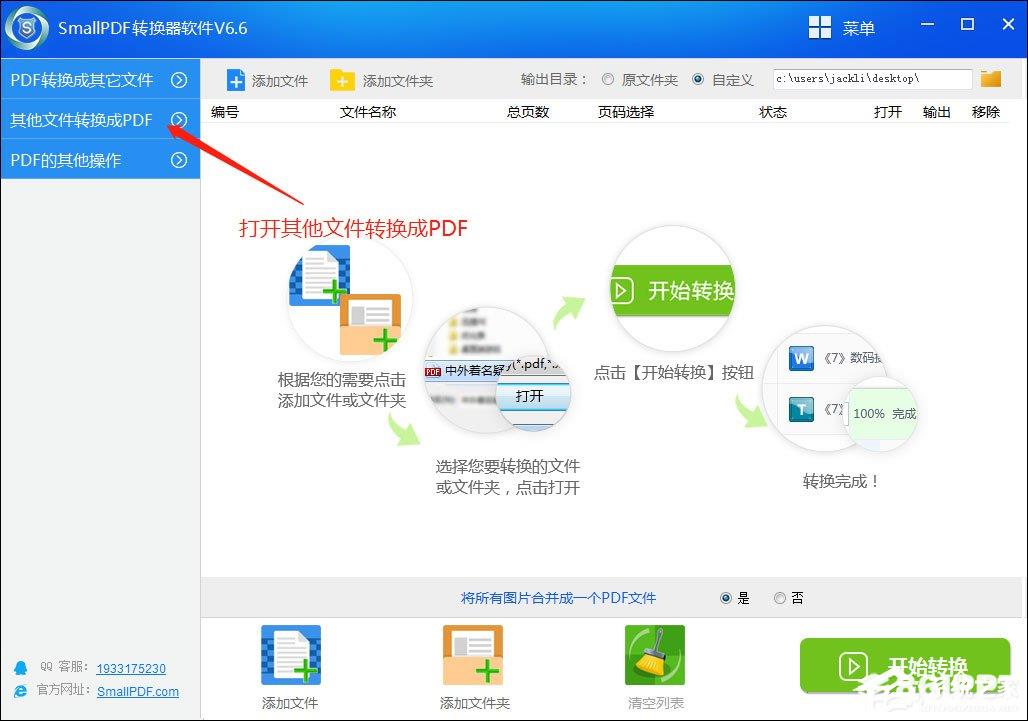The height and width of the screenshot is (721, 1028).
Task: Choose 否 for merging images
Action: point(780,598)
